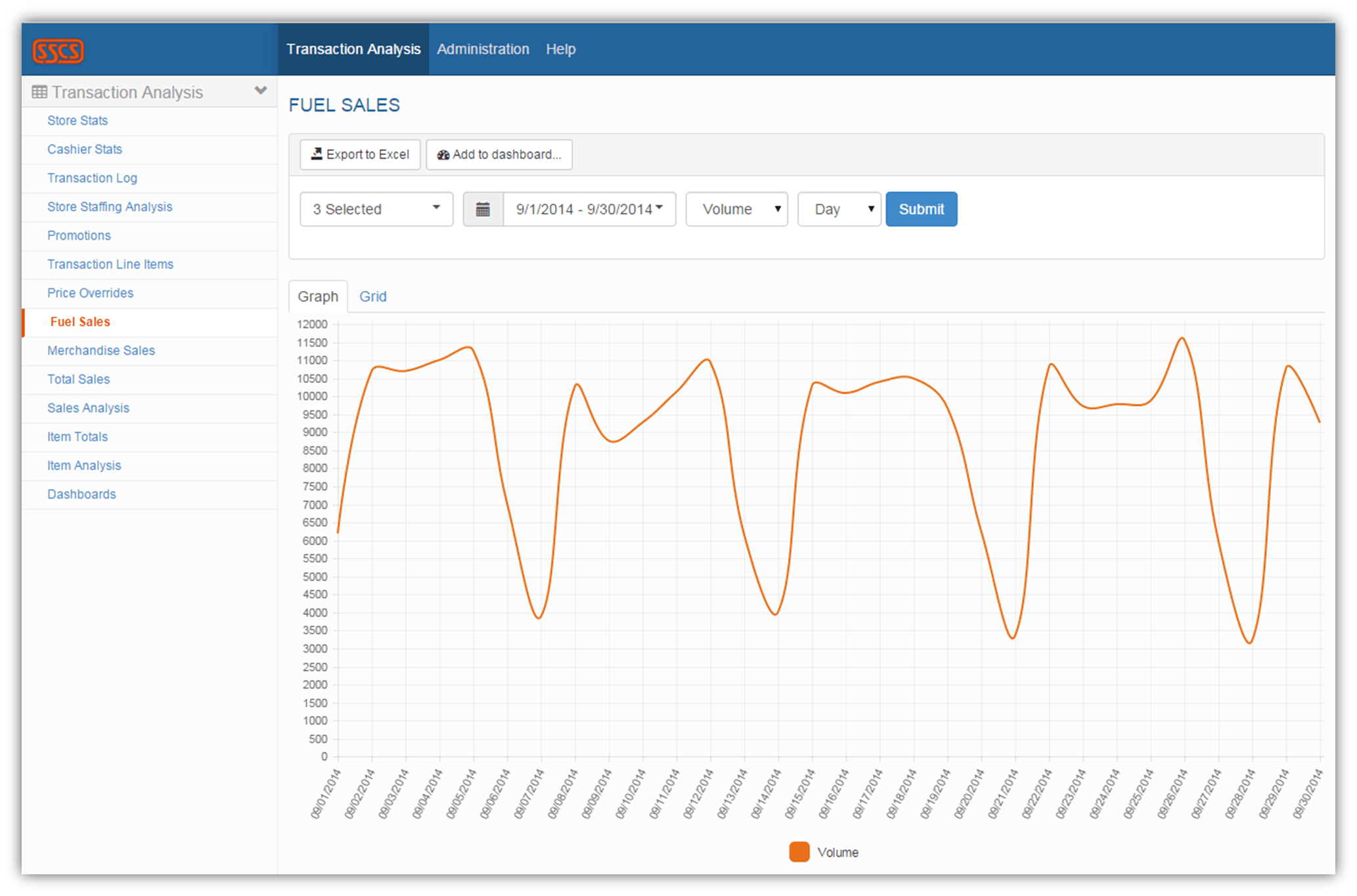
Task: Open the Volume metric dropdown
Action: pyautogui.click(x=736, y=210)
